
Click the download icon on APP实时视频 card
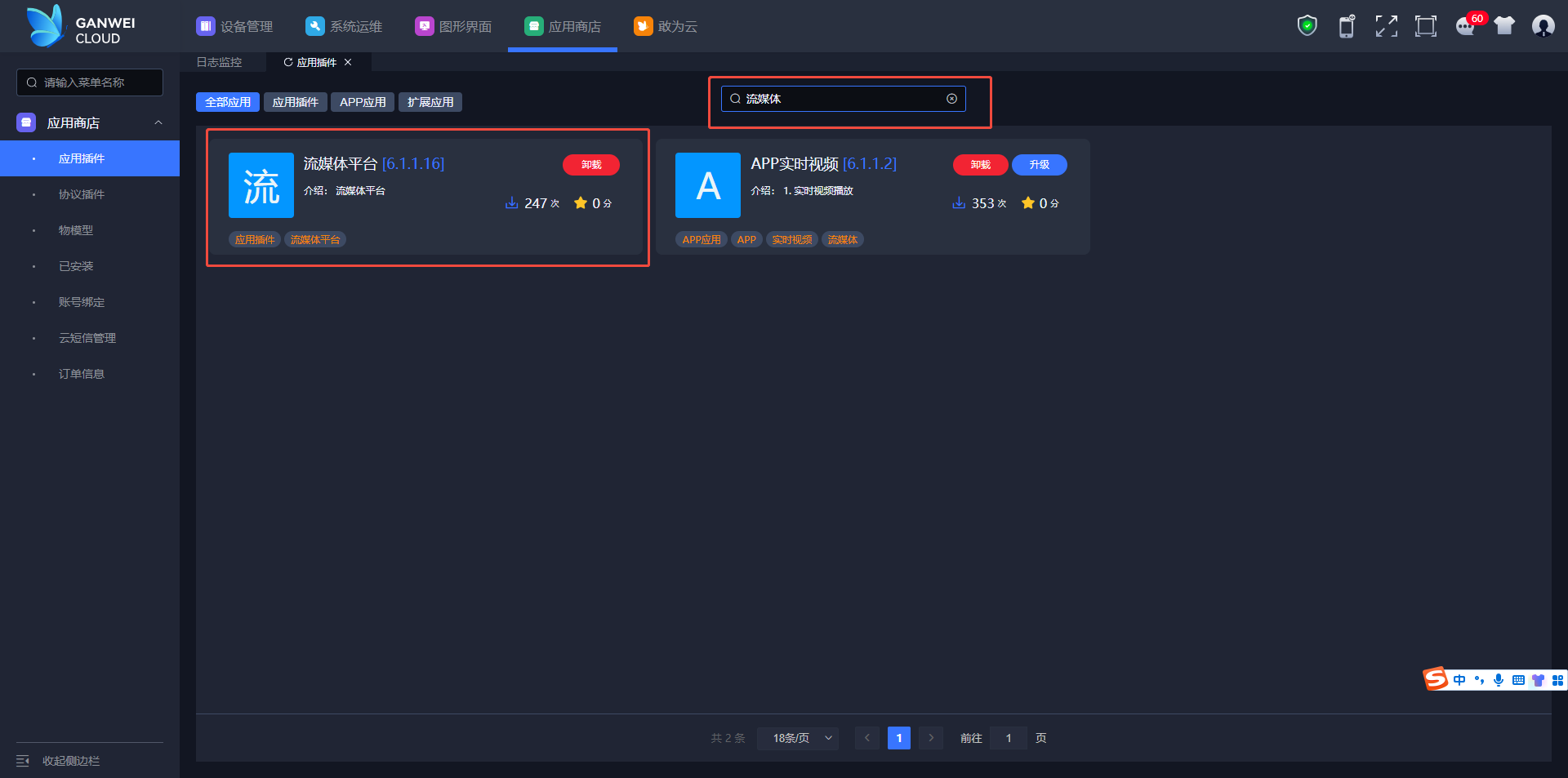pos(959,202)
